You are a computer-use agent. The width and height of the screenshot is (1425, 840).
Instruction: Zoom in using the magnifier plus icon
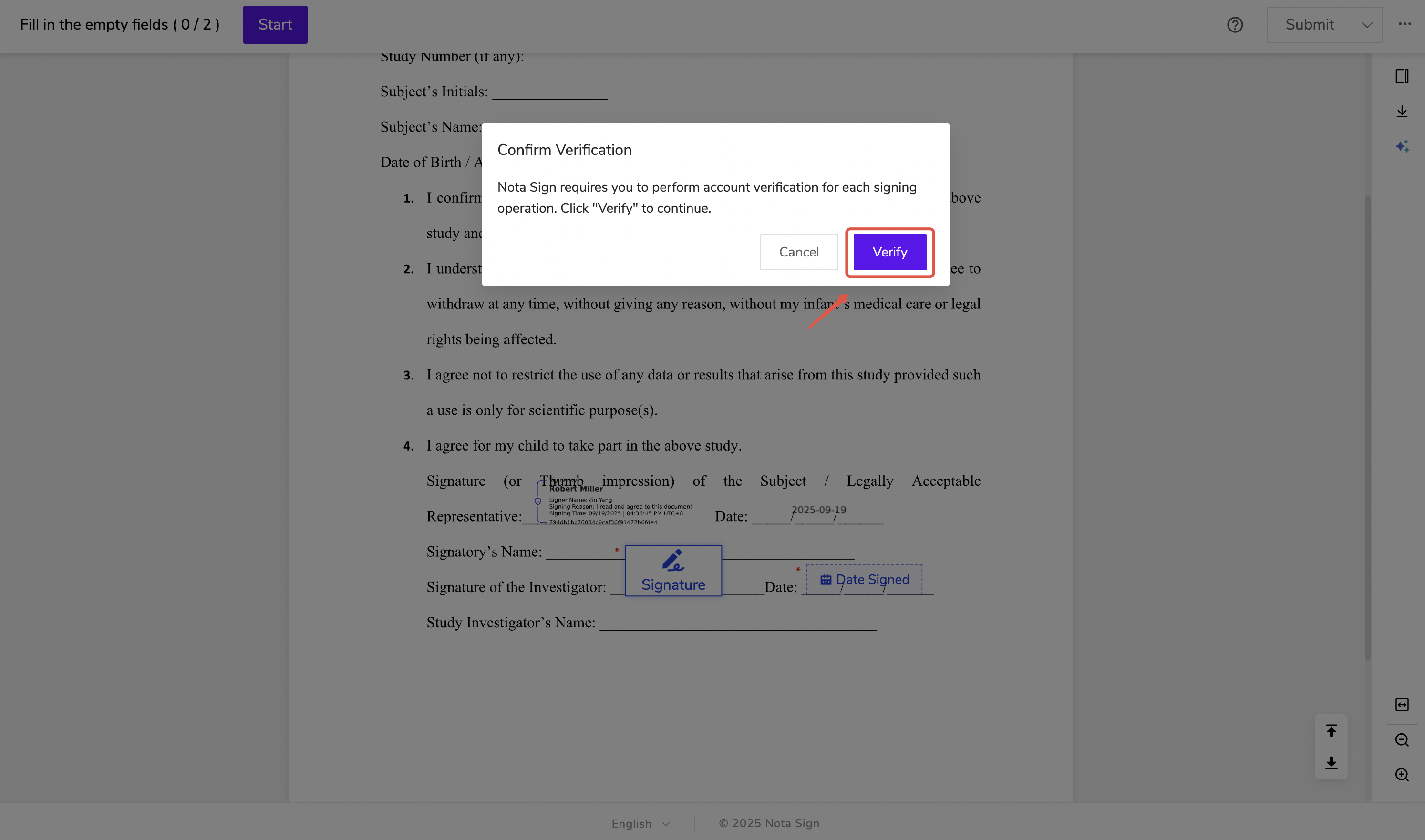(x=1402, y=775)
